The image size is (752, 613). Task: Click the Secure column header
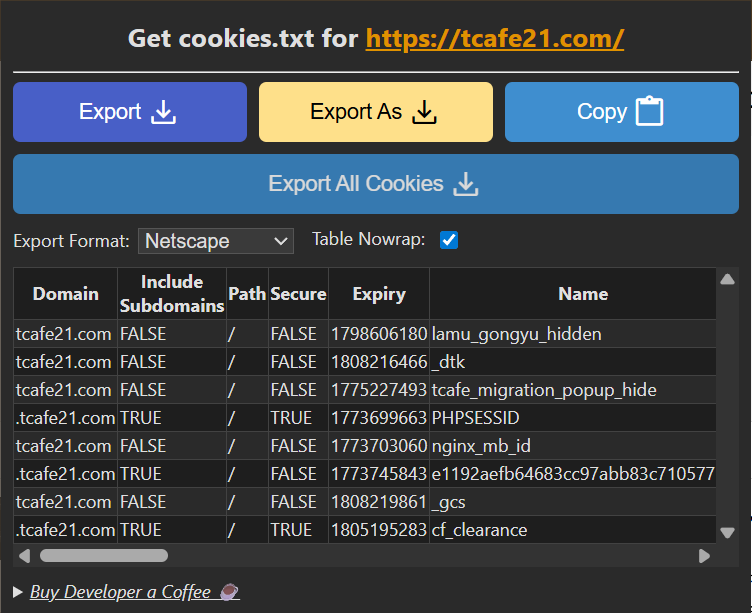click(298, 294)
